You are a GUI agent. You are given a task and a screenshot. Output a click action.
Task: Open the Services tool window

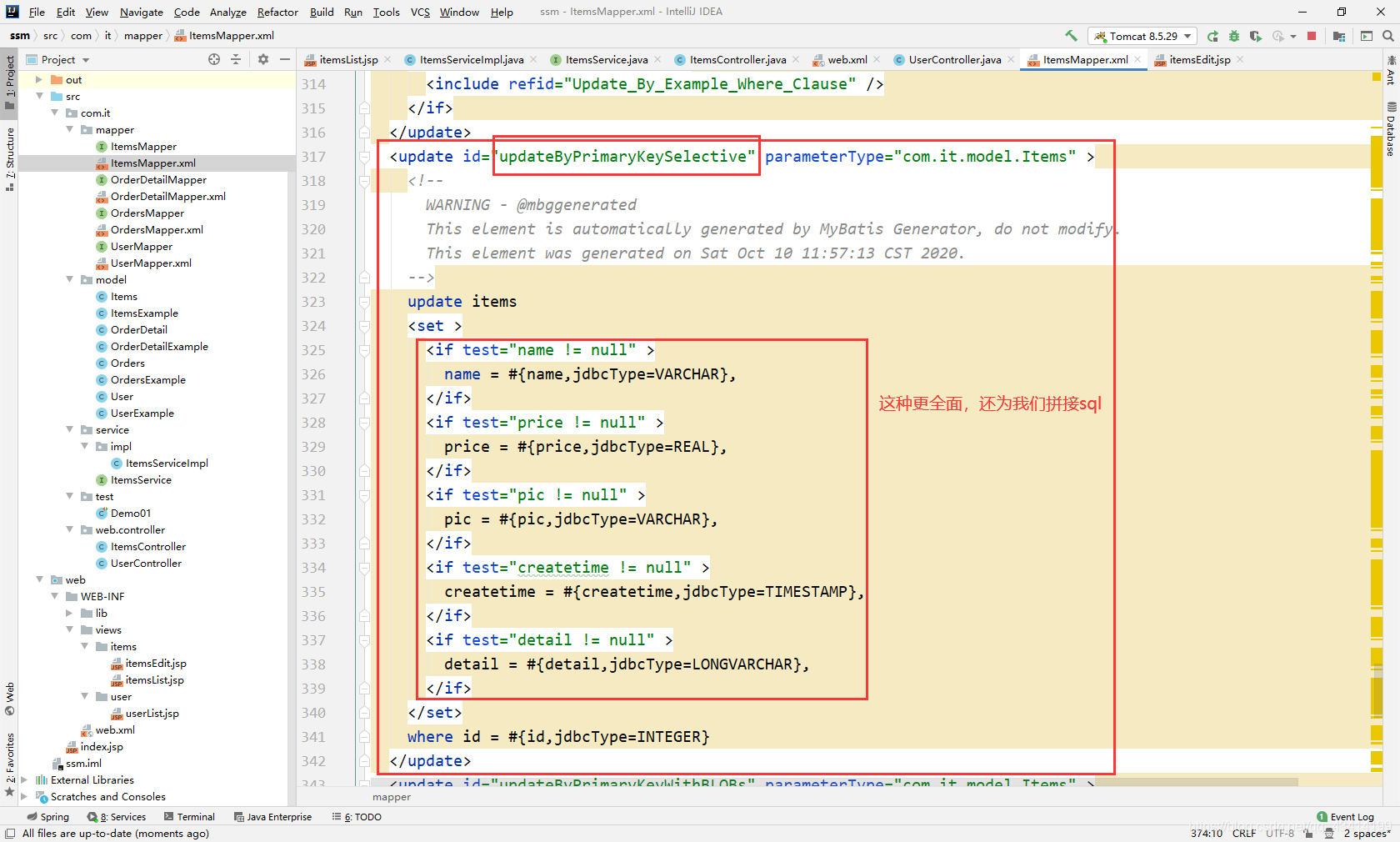pos(117,817)
